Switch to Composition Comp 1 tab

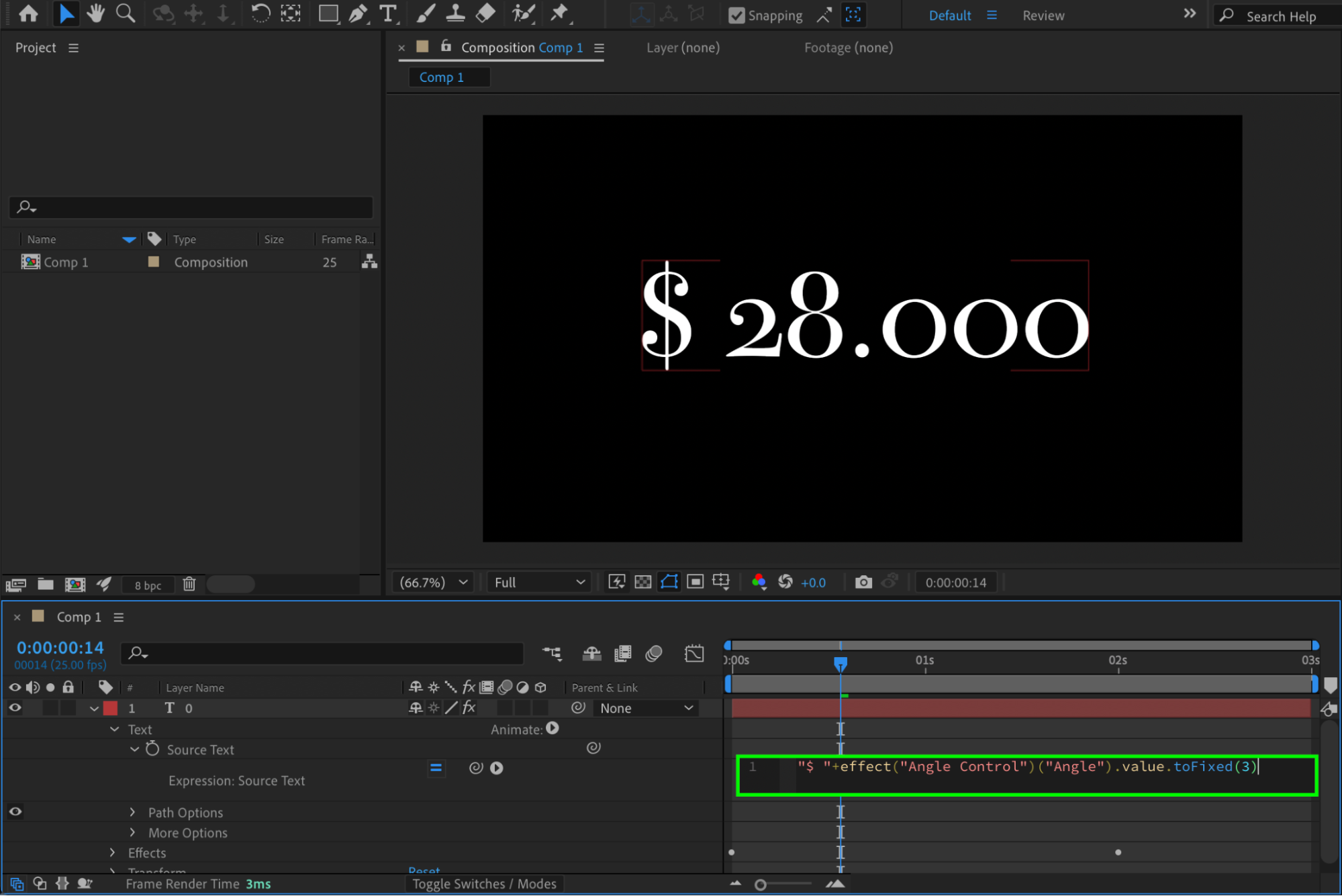coord(522,48)
